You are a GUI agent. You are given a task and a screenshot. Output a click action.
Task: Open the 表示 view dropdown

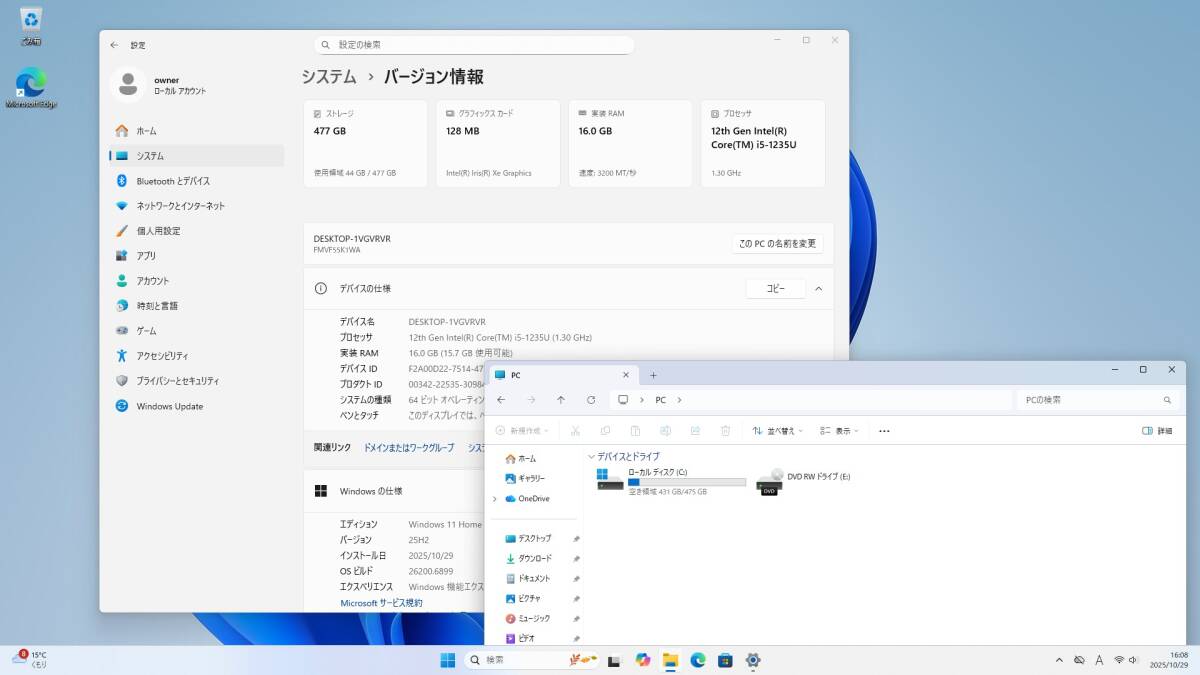840,430
